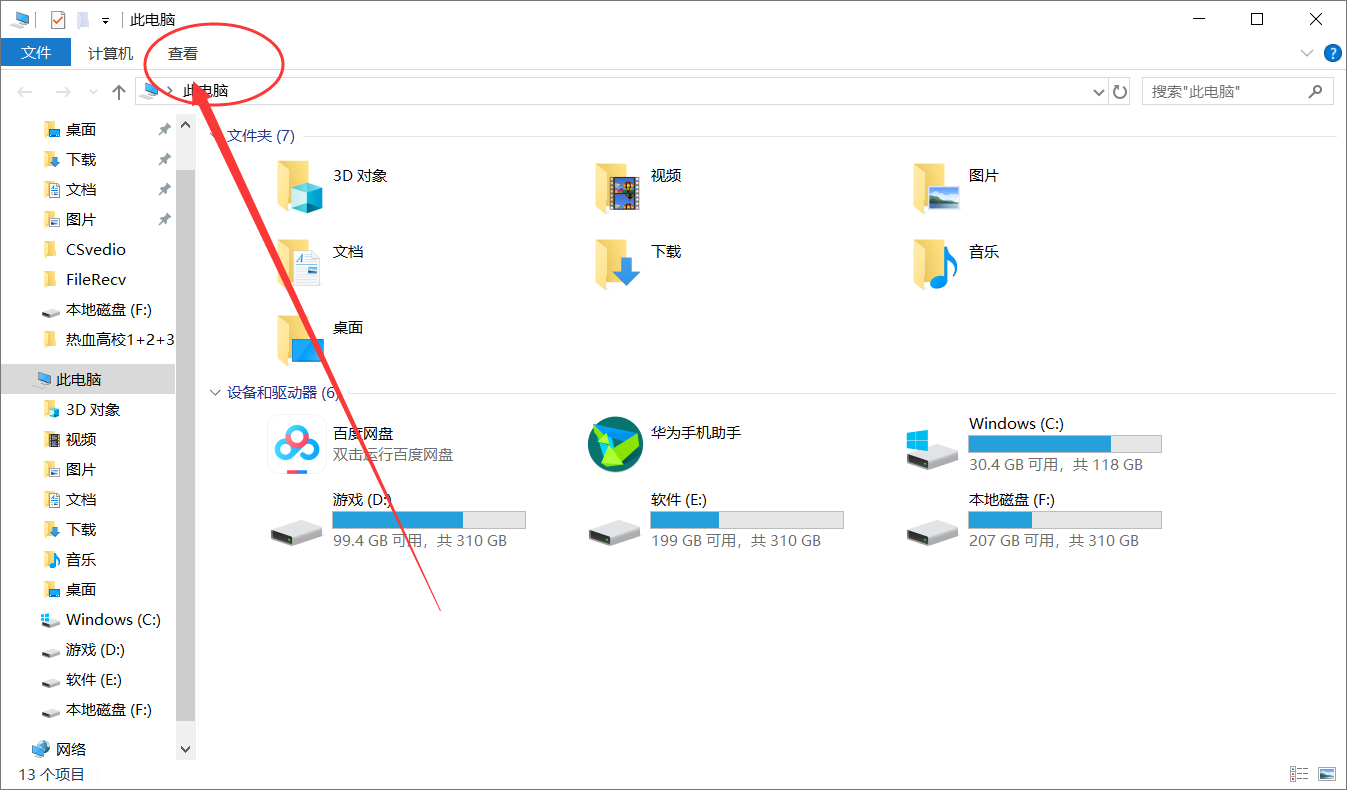1347x790 pixels.
Task: Click the New Folder quick access icon
Action: coord(84,19)
